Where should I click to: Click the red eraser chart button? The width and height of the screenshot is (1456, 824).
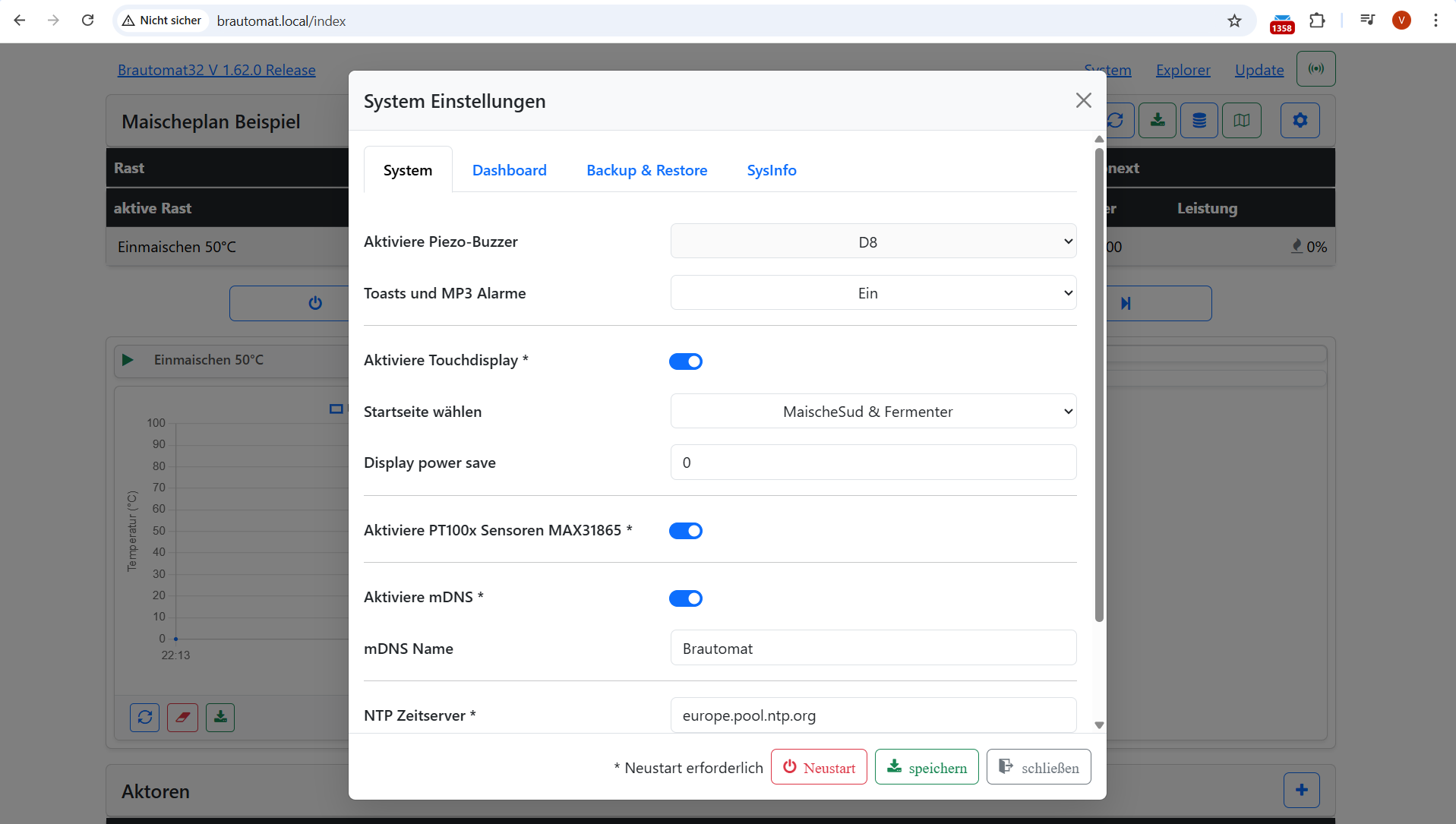[182, 717]
